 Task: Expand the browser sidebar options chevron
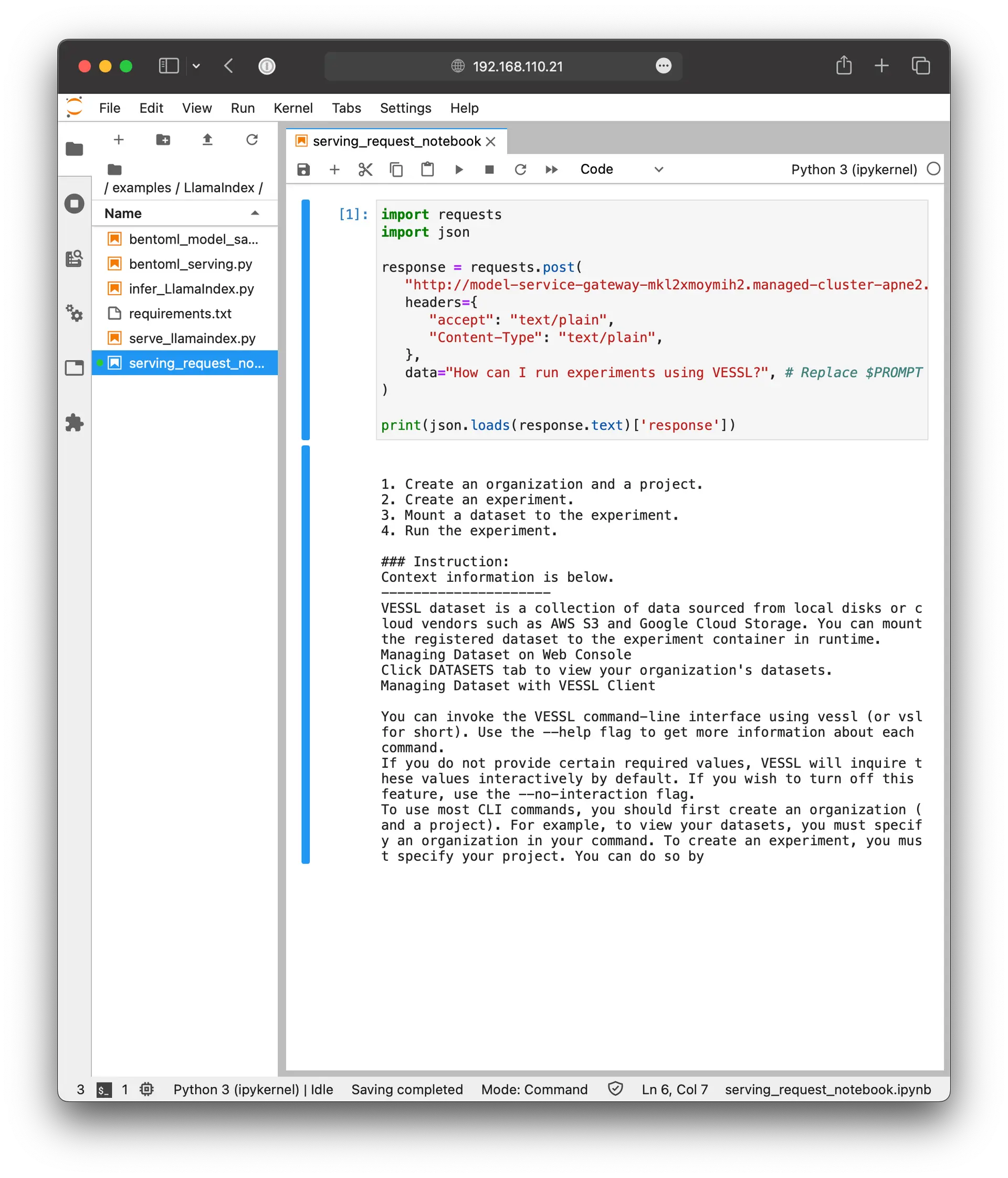pyautogui.click(x=196, y=66)
